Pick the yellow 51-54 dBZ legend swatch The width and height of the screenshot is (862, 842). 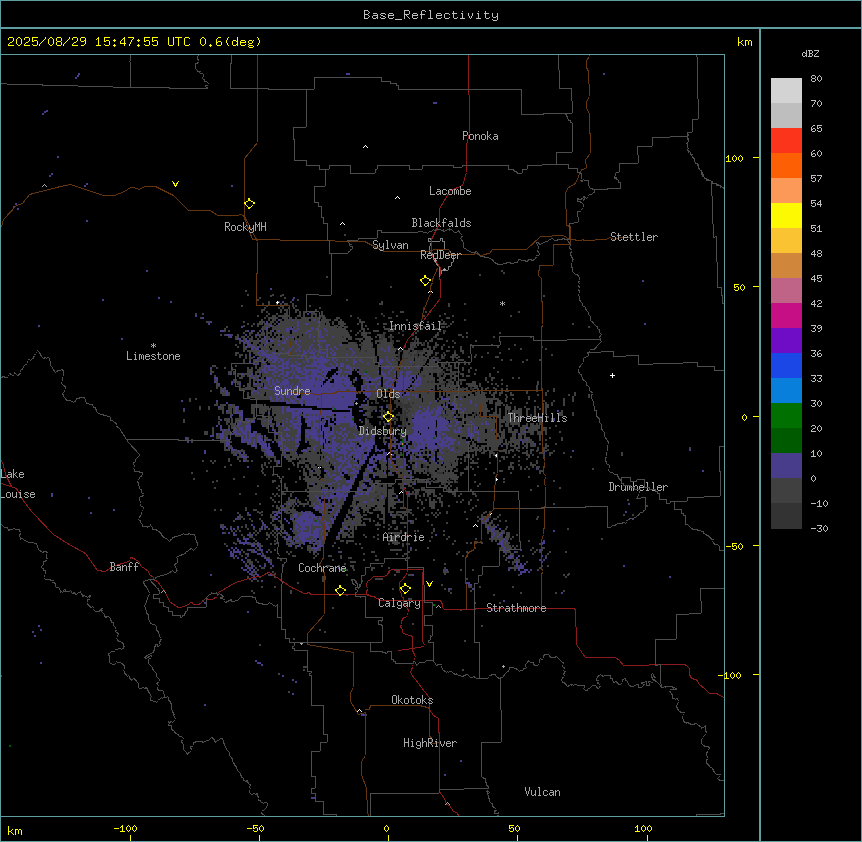pyautogui.click(x=786, y=215)
